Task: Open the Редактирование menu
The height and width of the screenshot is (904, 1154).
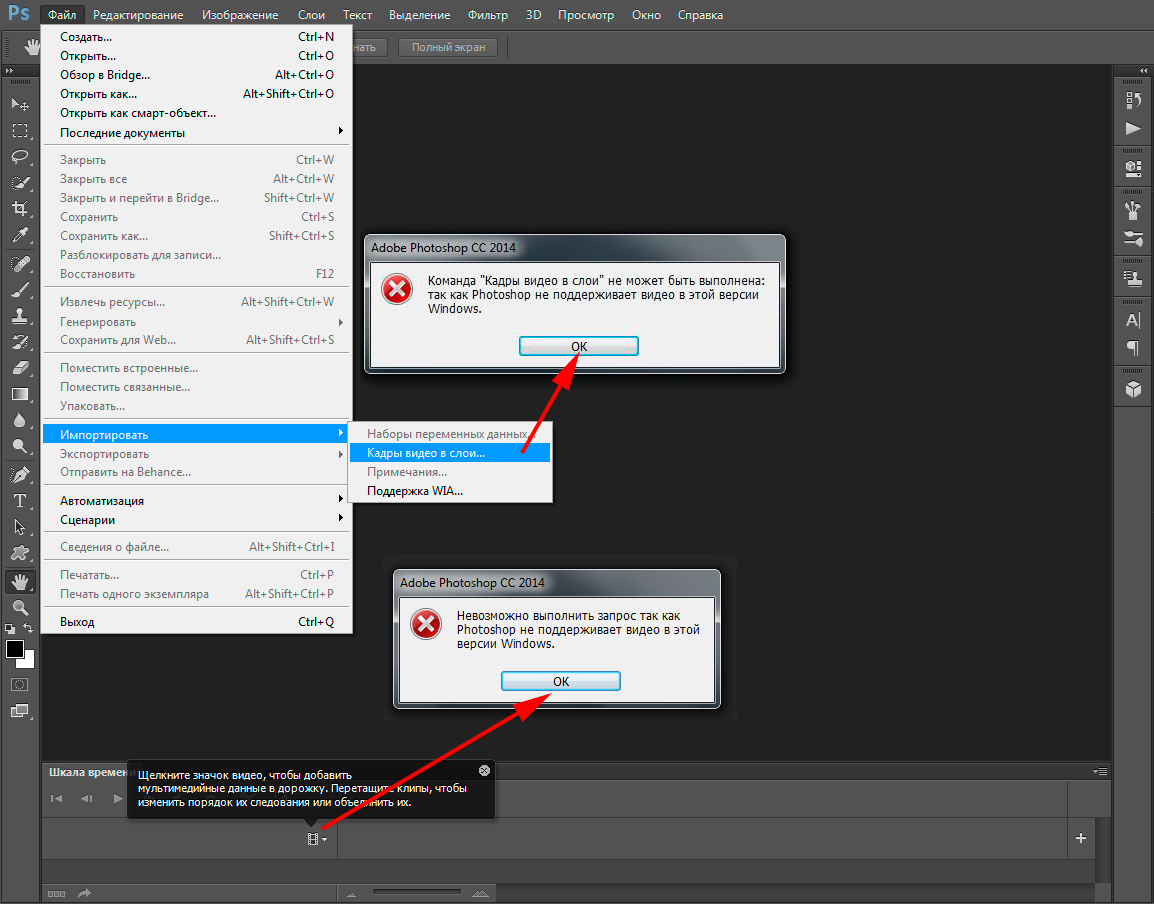Action: [138, 15]
